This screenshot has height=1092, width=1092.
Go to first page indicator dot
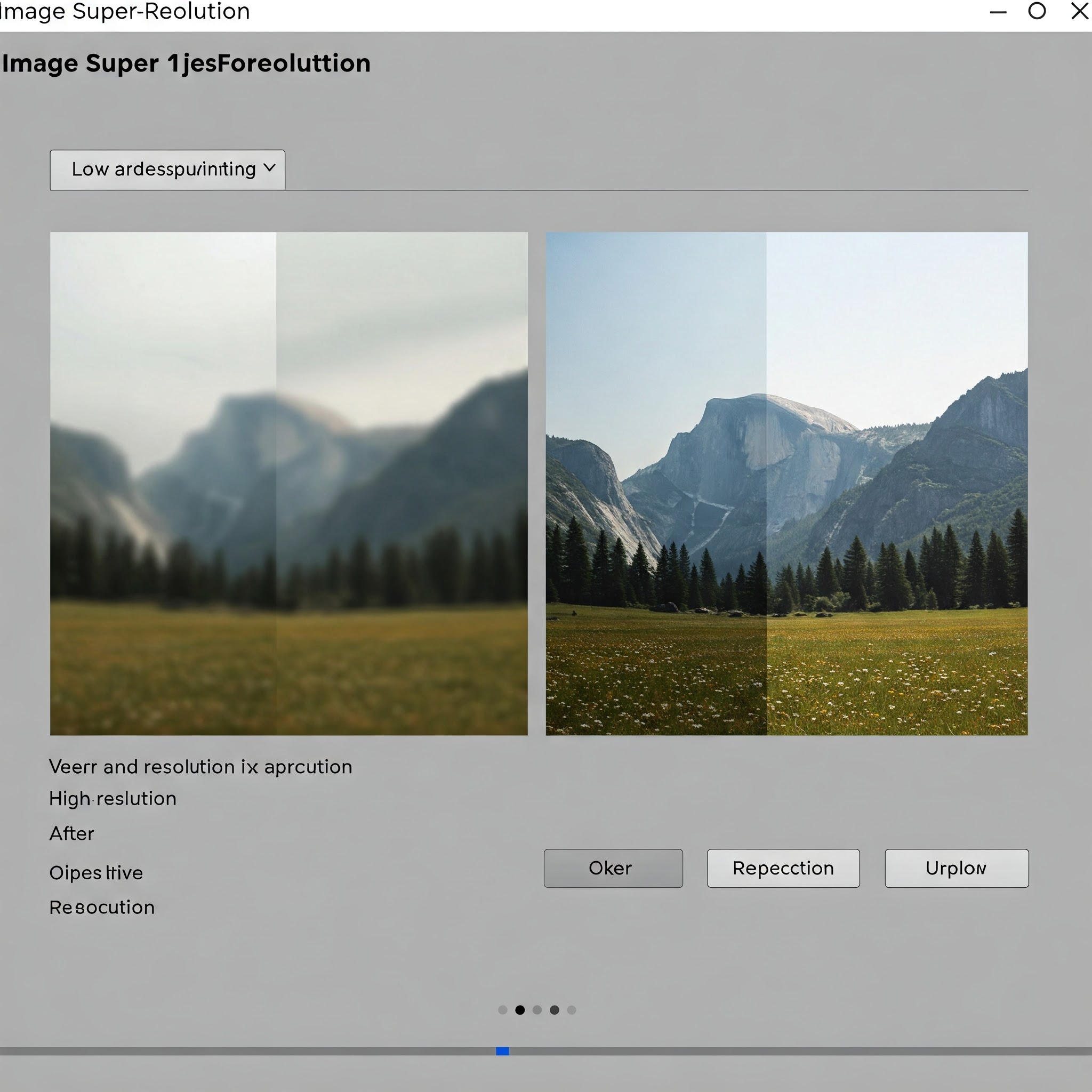tap(502, 1010)
